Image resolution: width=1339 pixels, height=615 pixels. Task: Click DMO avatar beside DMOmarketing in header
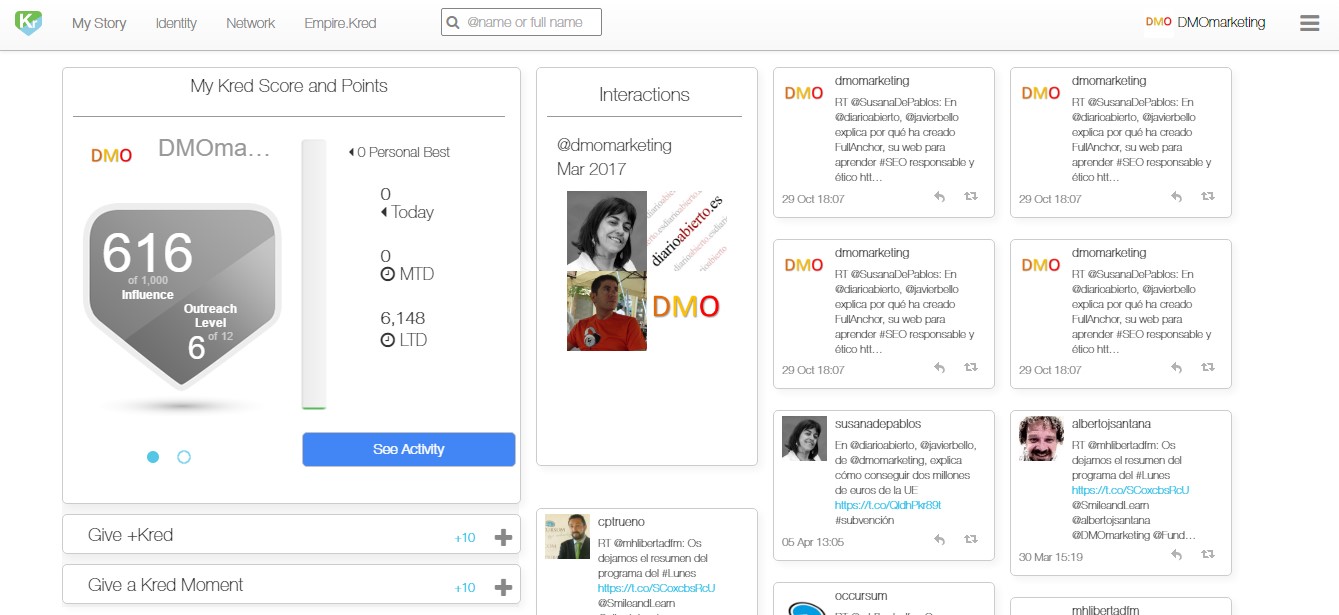1159,22
